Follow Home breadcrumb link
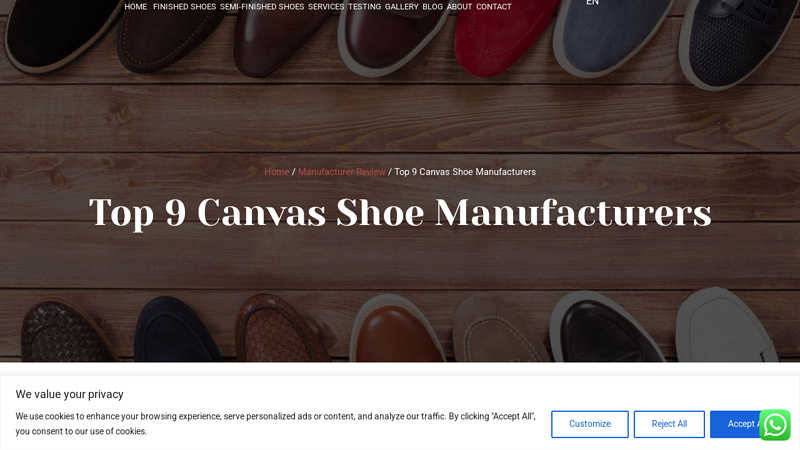This screenshot has width=800, height=450. pos(277,172)
